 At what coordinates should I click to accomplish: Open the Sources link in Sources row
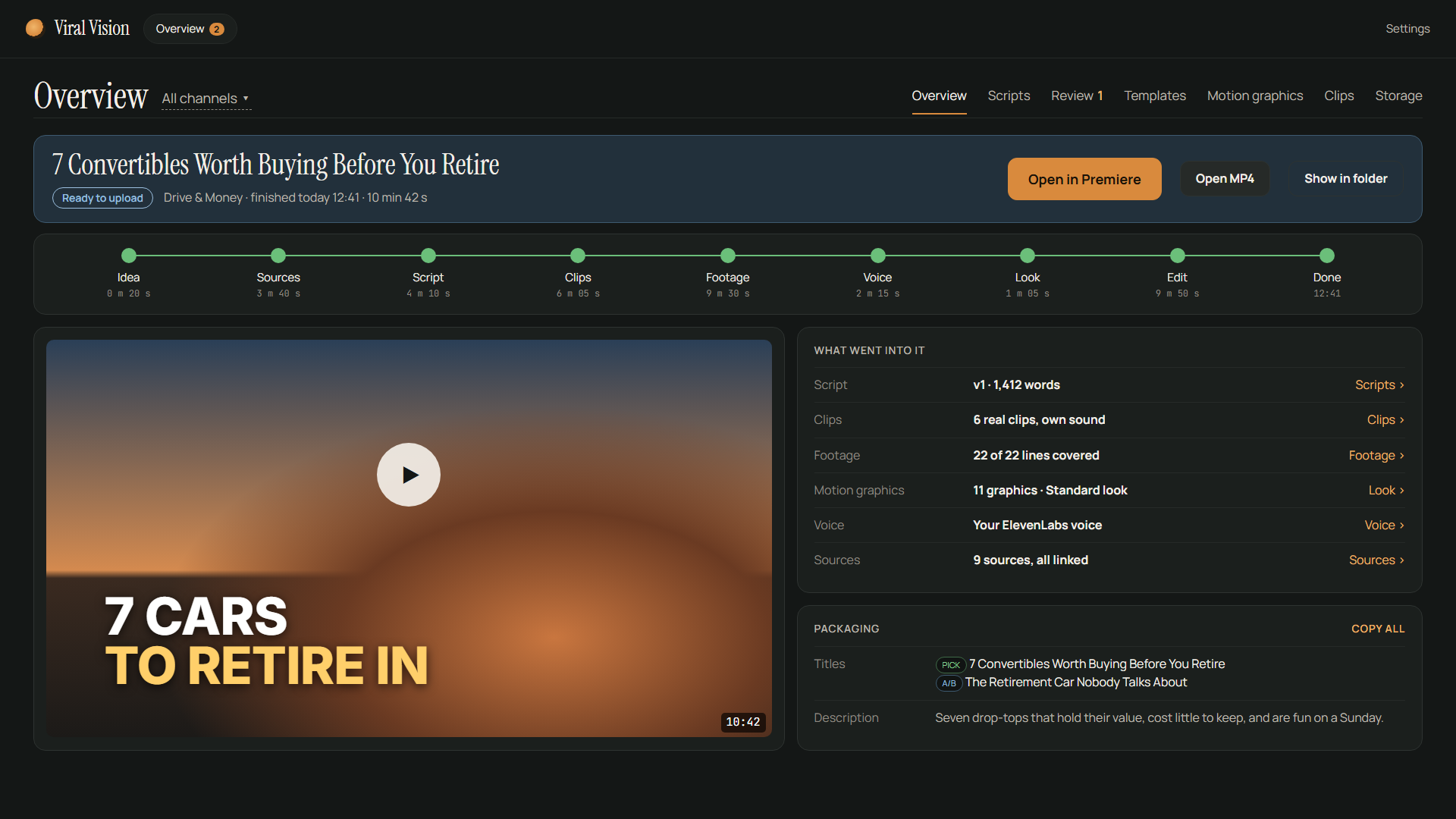1376,560
